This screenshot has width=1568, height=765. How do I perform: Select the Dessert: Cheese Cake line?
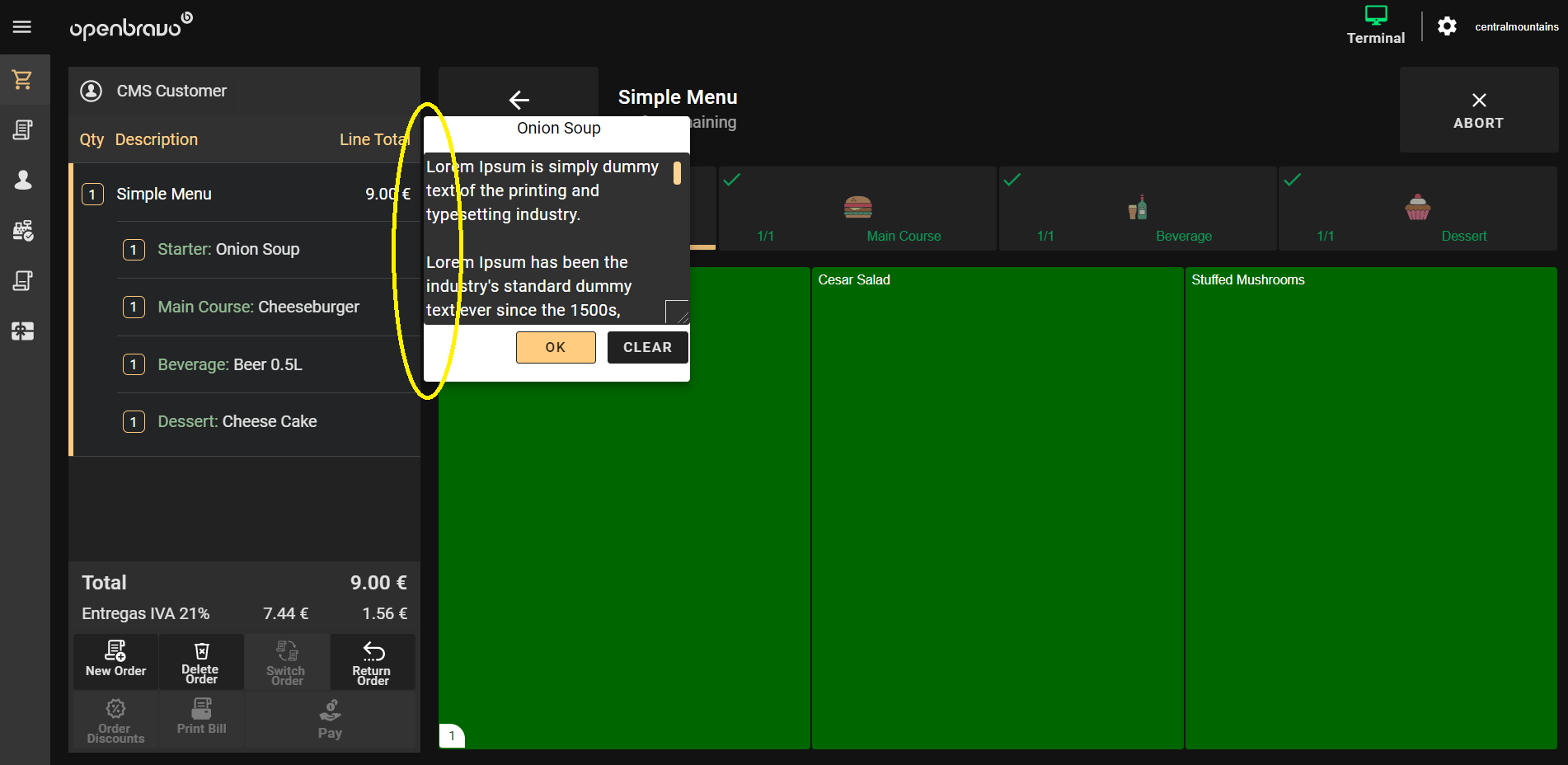point(268,421)
